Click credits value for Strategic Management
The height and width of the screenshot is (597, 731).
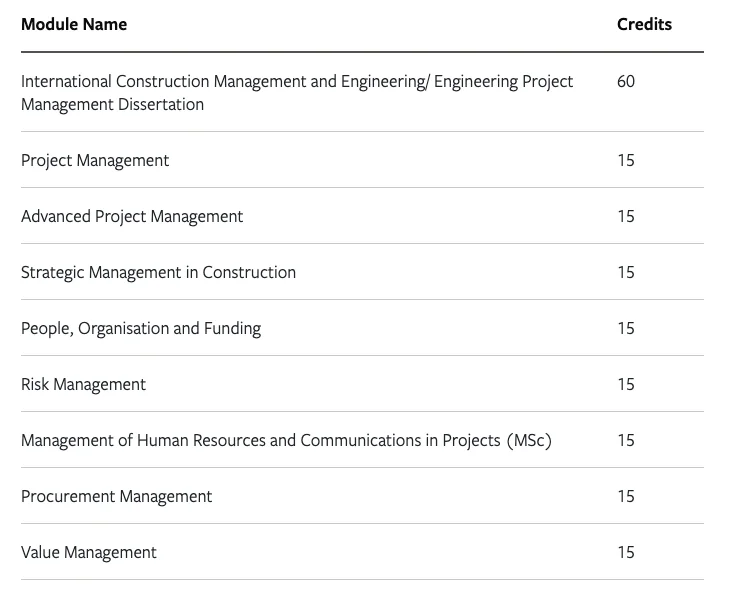click(626, 272)
